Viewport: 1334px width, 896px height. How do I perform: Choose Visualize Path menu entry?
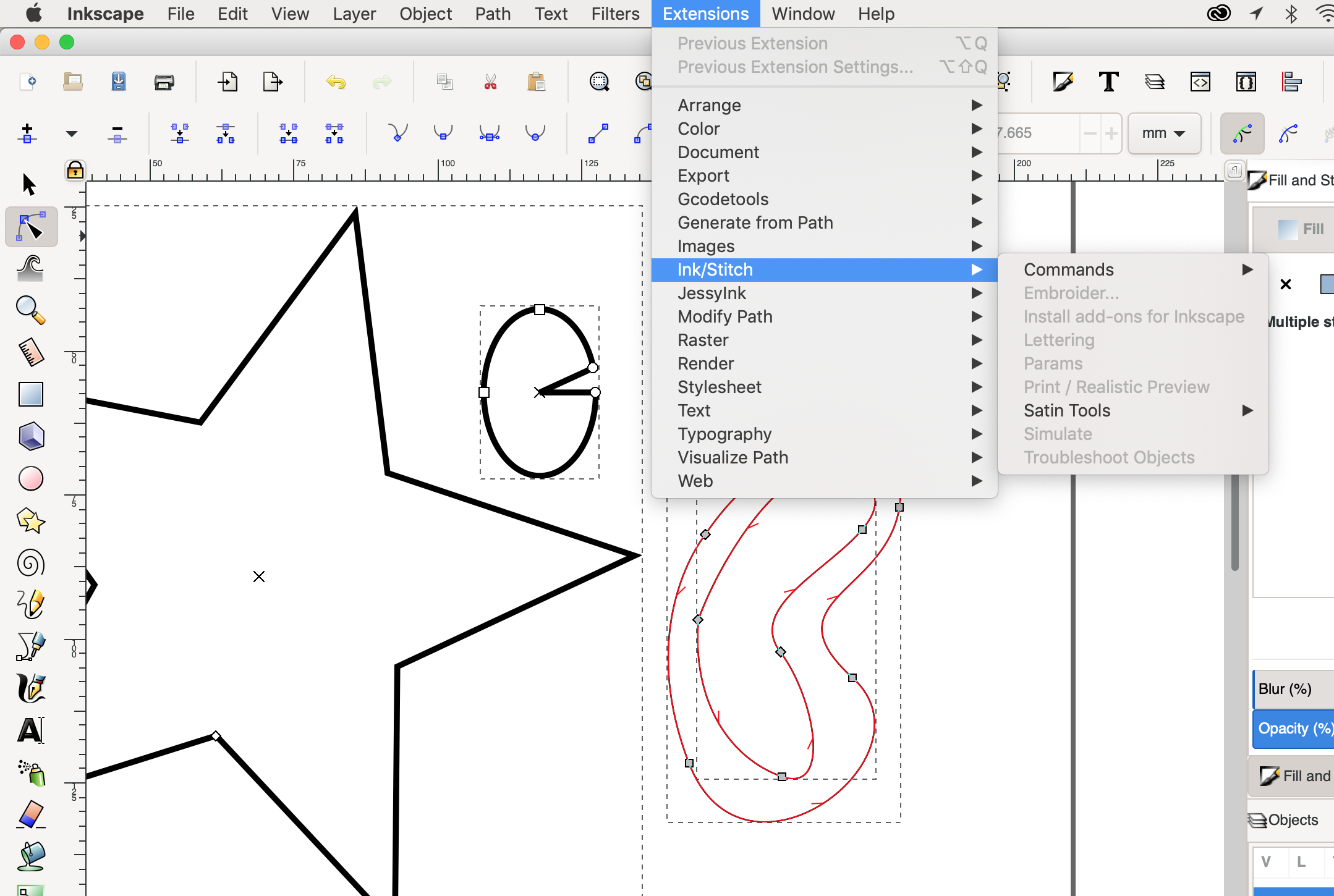pos(825,457)
